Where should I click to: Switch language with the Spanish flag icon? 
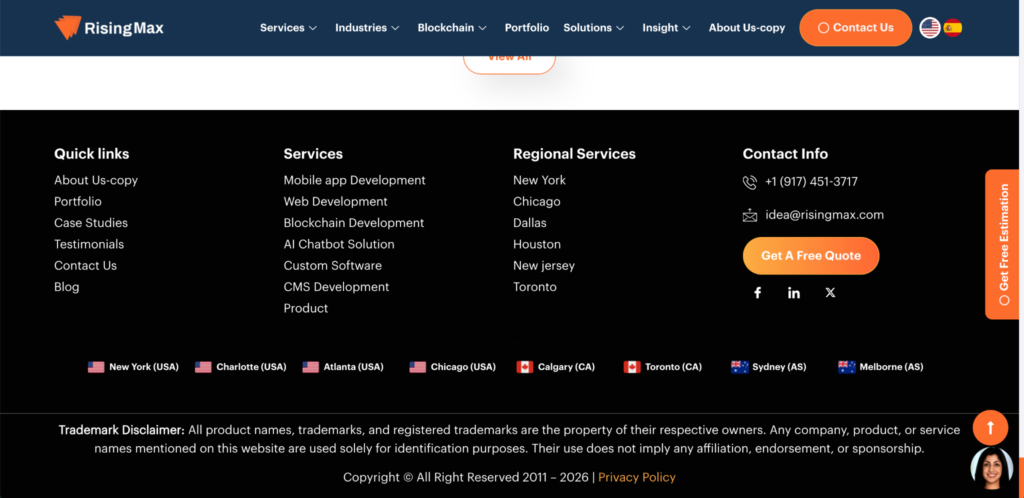(953, 28)
